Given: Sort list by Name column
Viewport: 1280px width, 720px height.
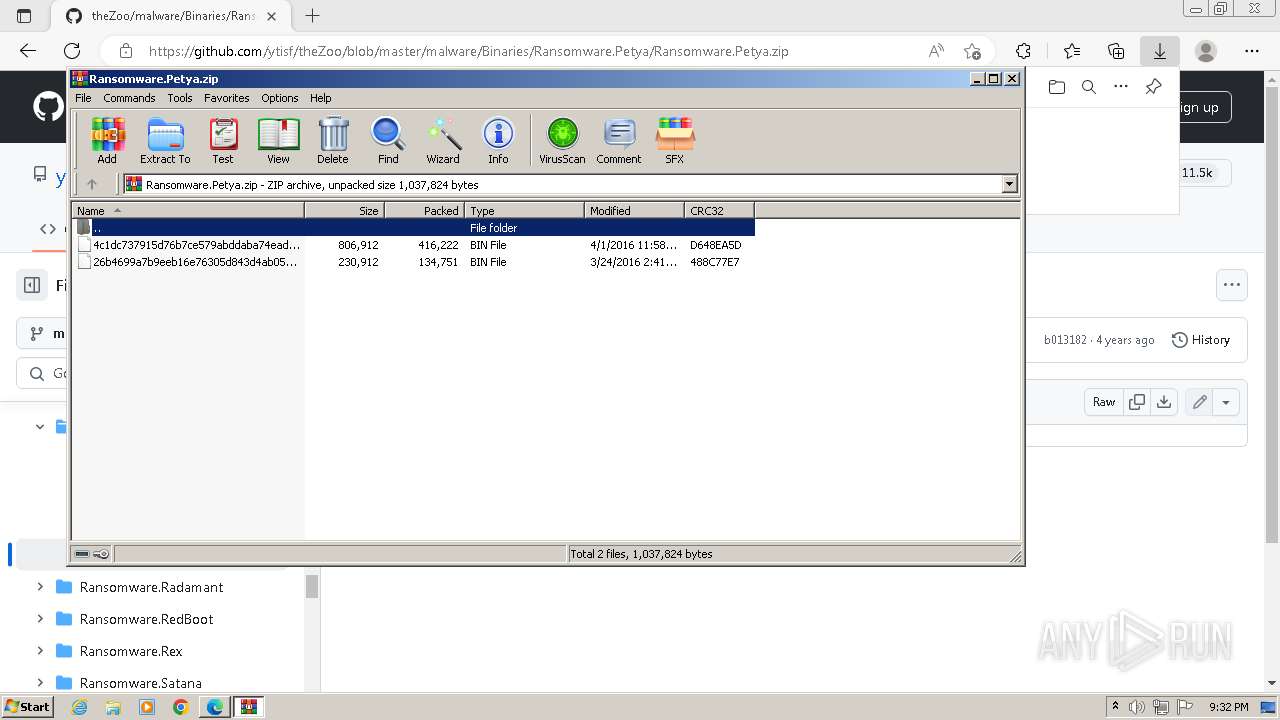Looking at the screenshot, I should coord(188,210).
